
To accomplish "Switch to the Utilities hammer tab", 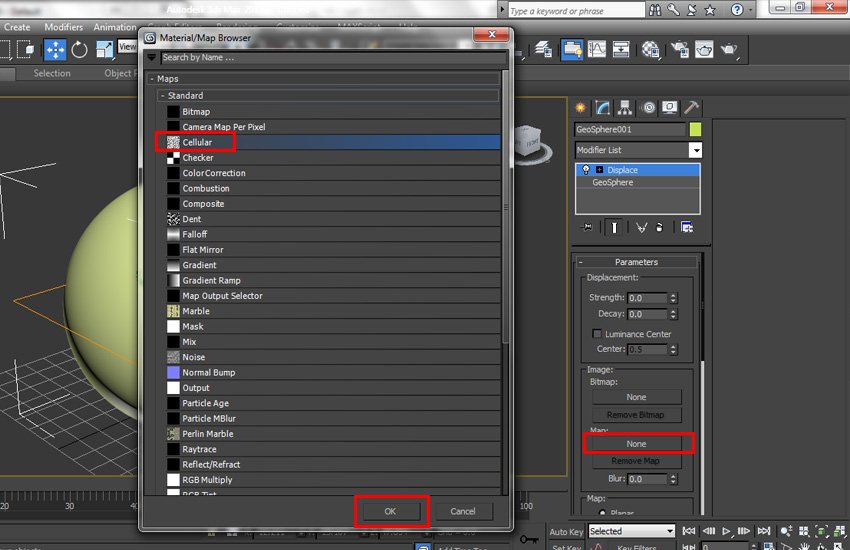I will tap(691, 108).
